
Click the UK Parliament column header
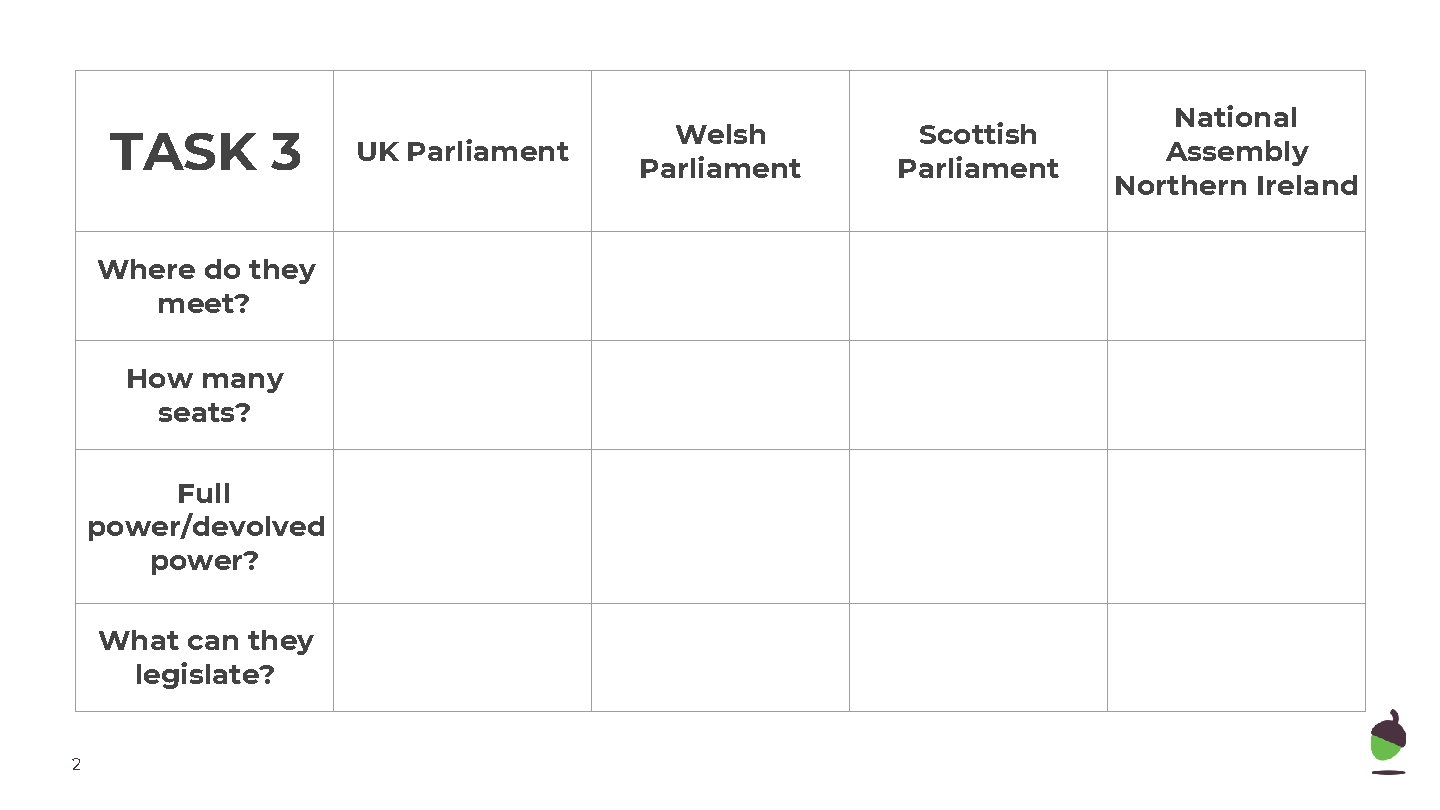tap(462, 151)
